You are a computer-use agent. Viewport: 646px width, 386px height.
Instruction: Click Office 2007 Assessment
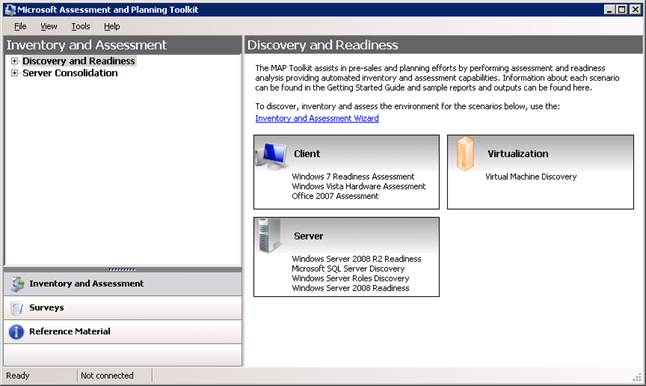tap(335, 197)
